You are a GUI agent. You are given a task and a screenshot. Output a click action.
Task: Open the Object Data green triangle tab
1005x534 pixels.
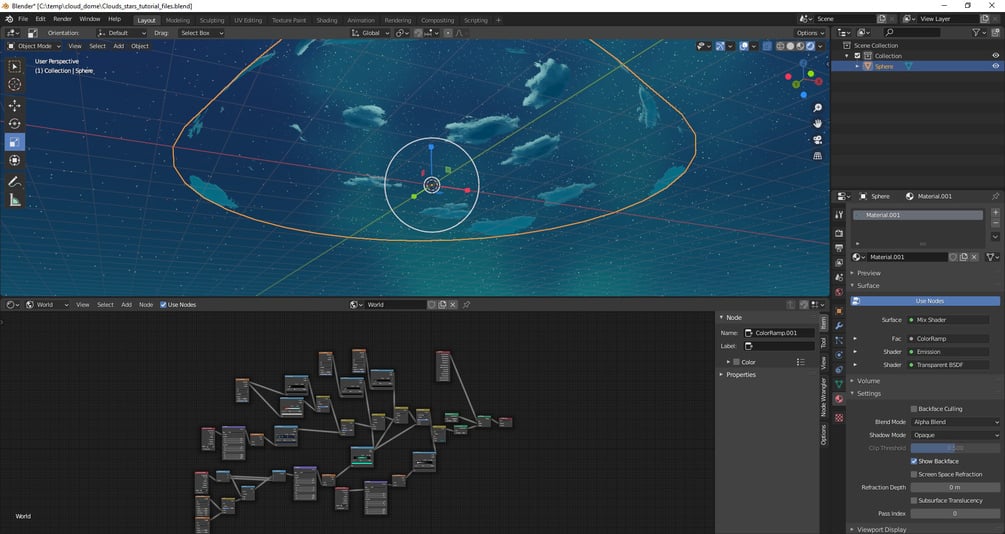tap(838, 384)
